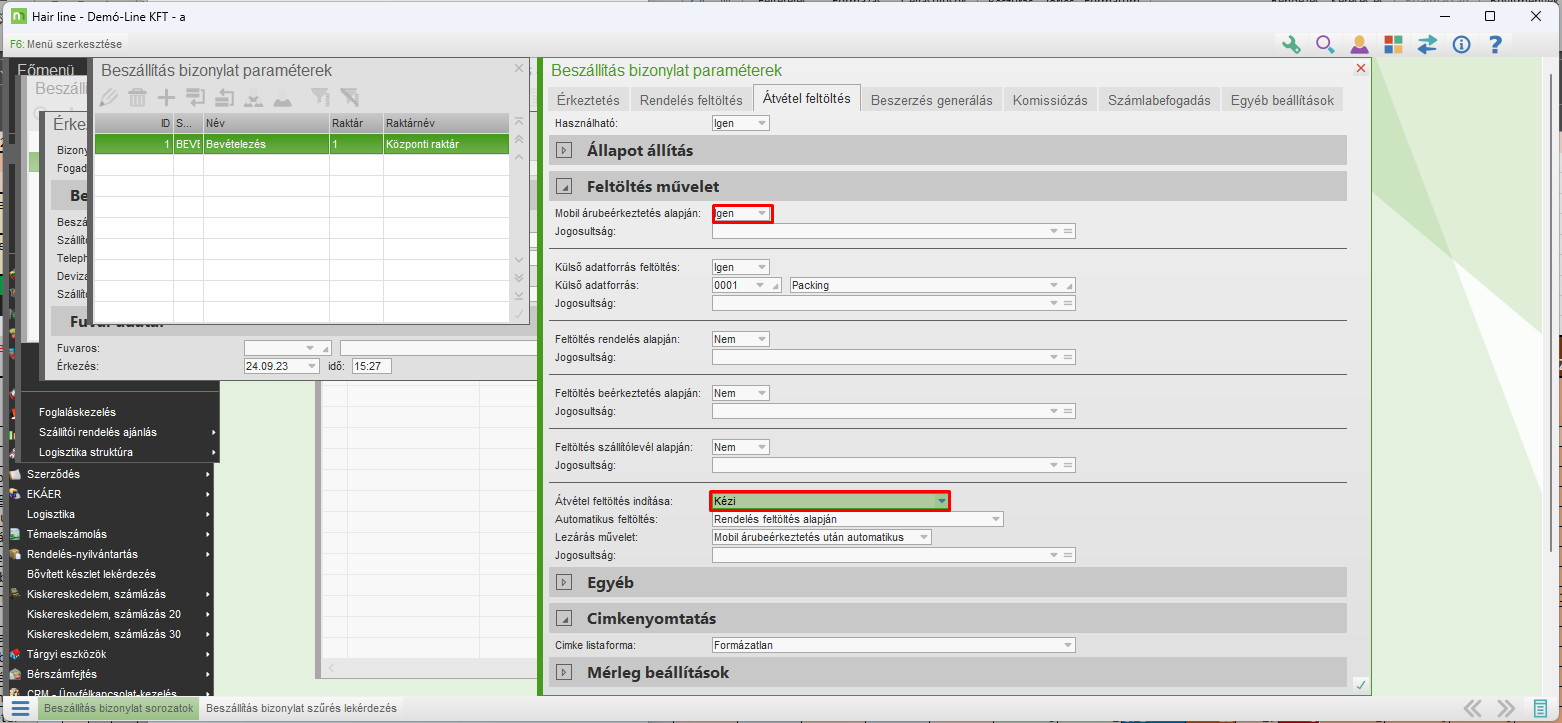Viewport: 1562px width, 723px height.
Task: Click the pencil edit icon in list toolbar
Action: pyautogui.click(x=109, y=97)
